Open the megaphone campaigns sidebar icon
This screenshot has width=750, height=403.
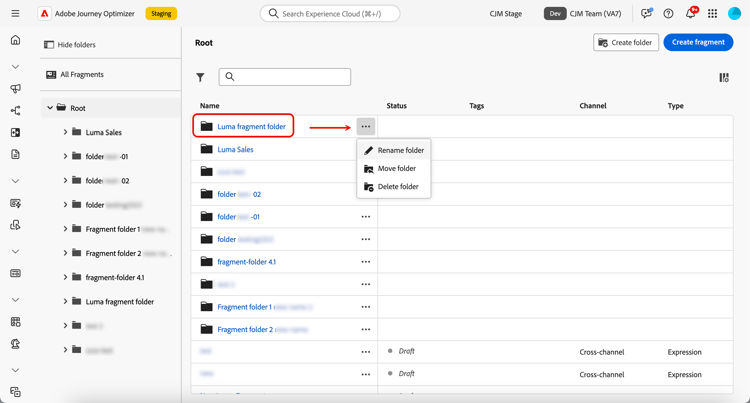(15, 88)
